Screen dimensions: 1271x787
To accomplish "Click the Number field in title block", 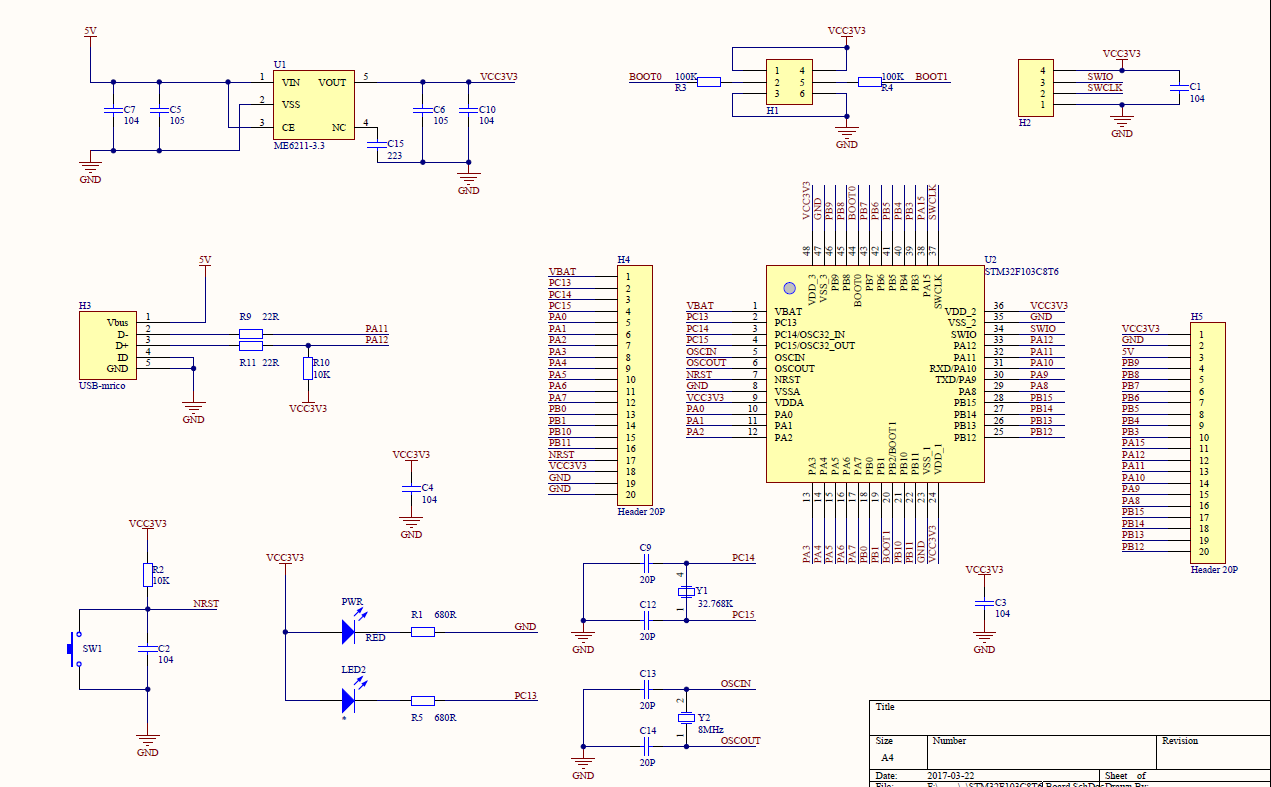I will pos(949,741).
